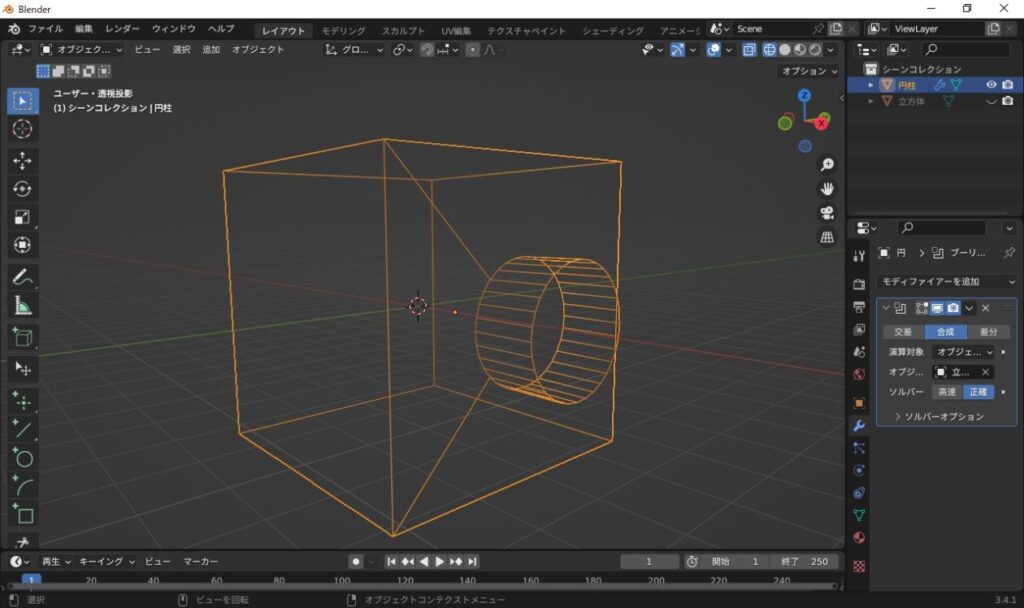The height and width of the screenshot is (608, 1024).
Task: Switch to the モデリング workspace tab
Action: [x=343, y=30]
